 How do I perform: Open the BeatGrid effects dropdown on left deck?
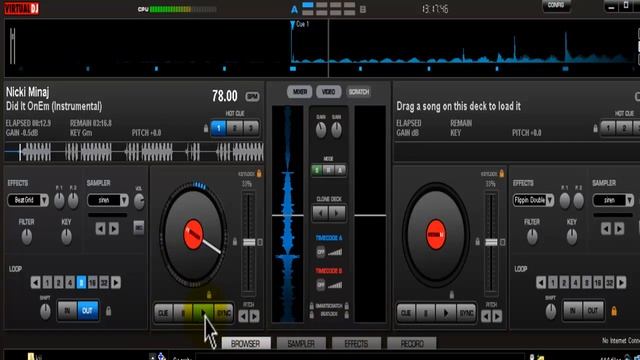tap(28, 200)
